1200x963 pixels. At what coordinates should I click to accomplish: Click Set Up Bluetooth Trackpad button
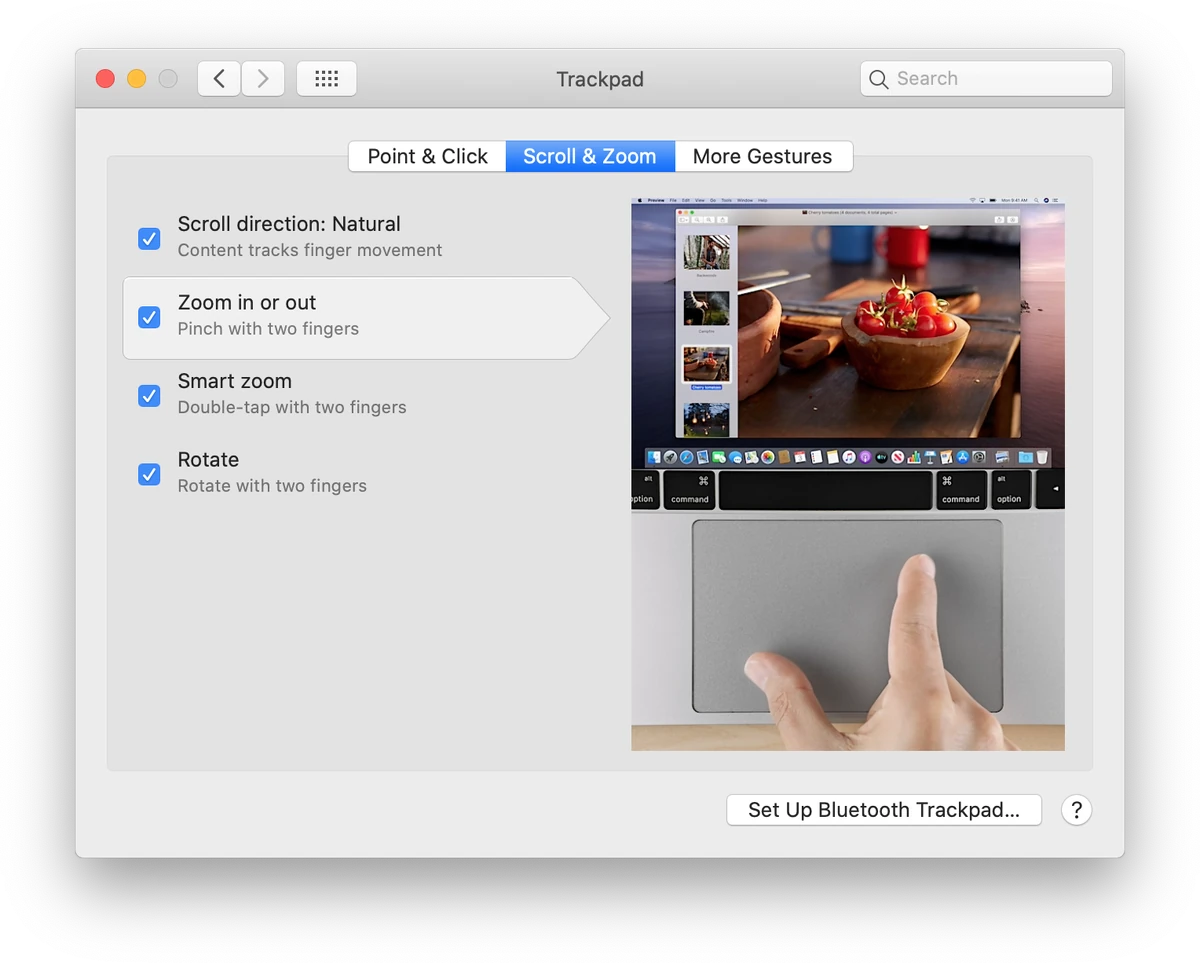(x=883, y=810)
